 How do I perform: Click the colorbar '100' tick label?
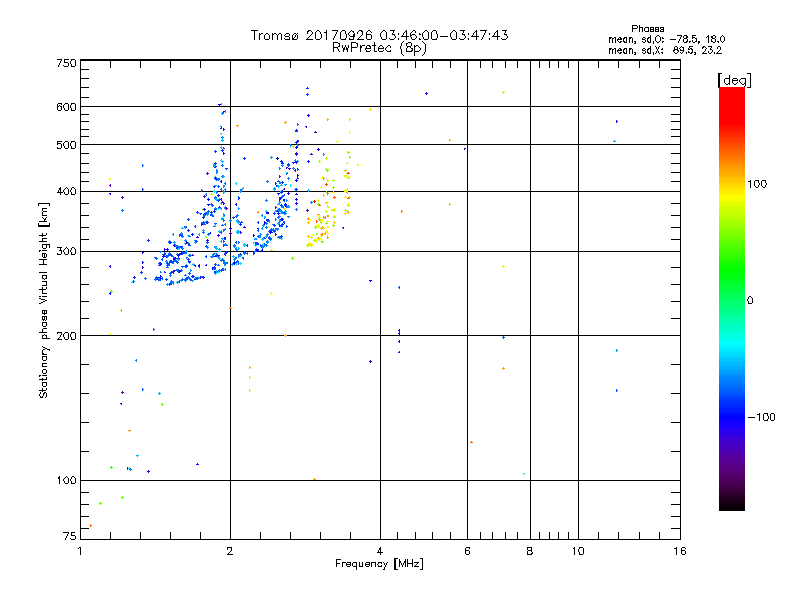click(x=757, y=184)
